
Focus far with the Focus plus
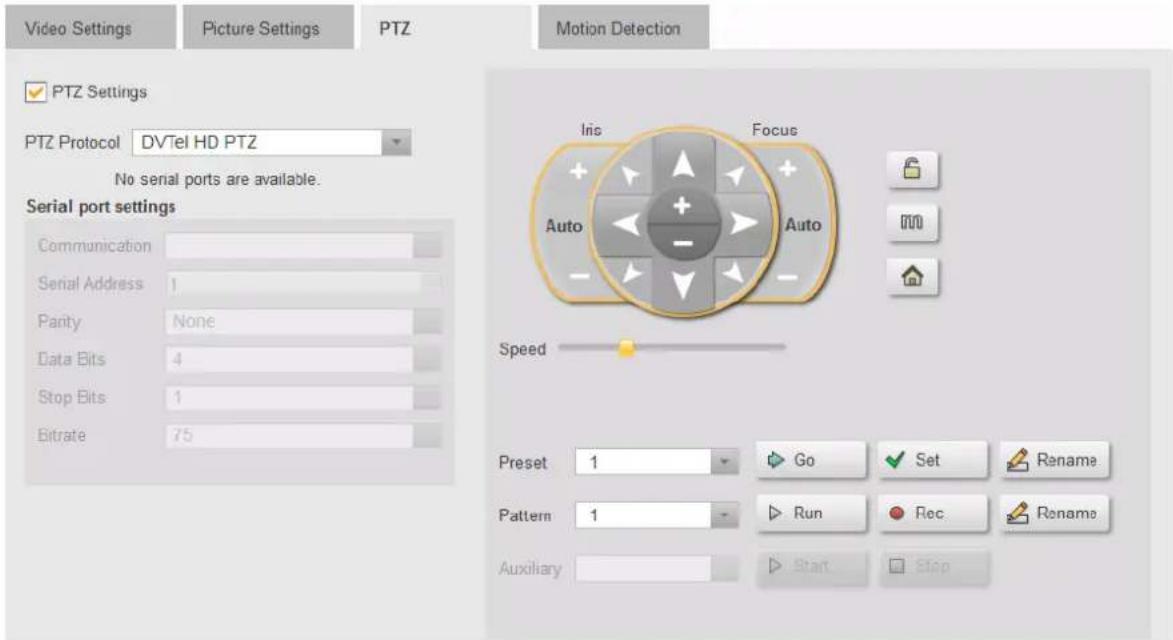click(787, 170)
